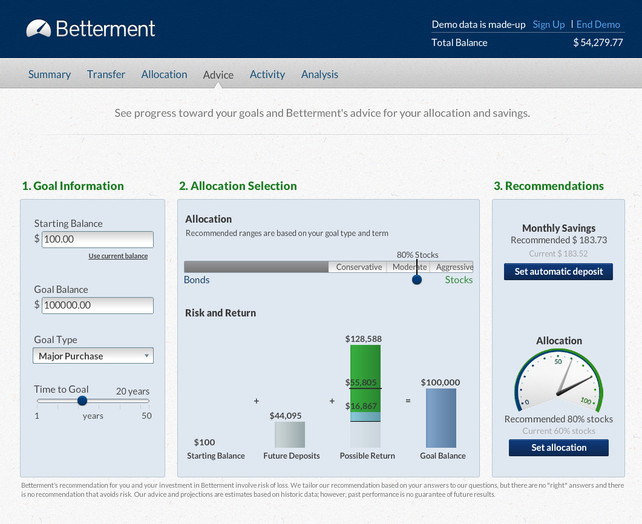Click the Time to Goal slider handle
Screen dimensions: 642x524
click(x=82, y=401)
